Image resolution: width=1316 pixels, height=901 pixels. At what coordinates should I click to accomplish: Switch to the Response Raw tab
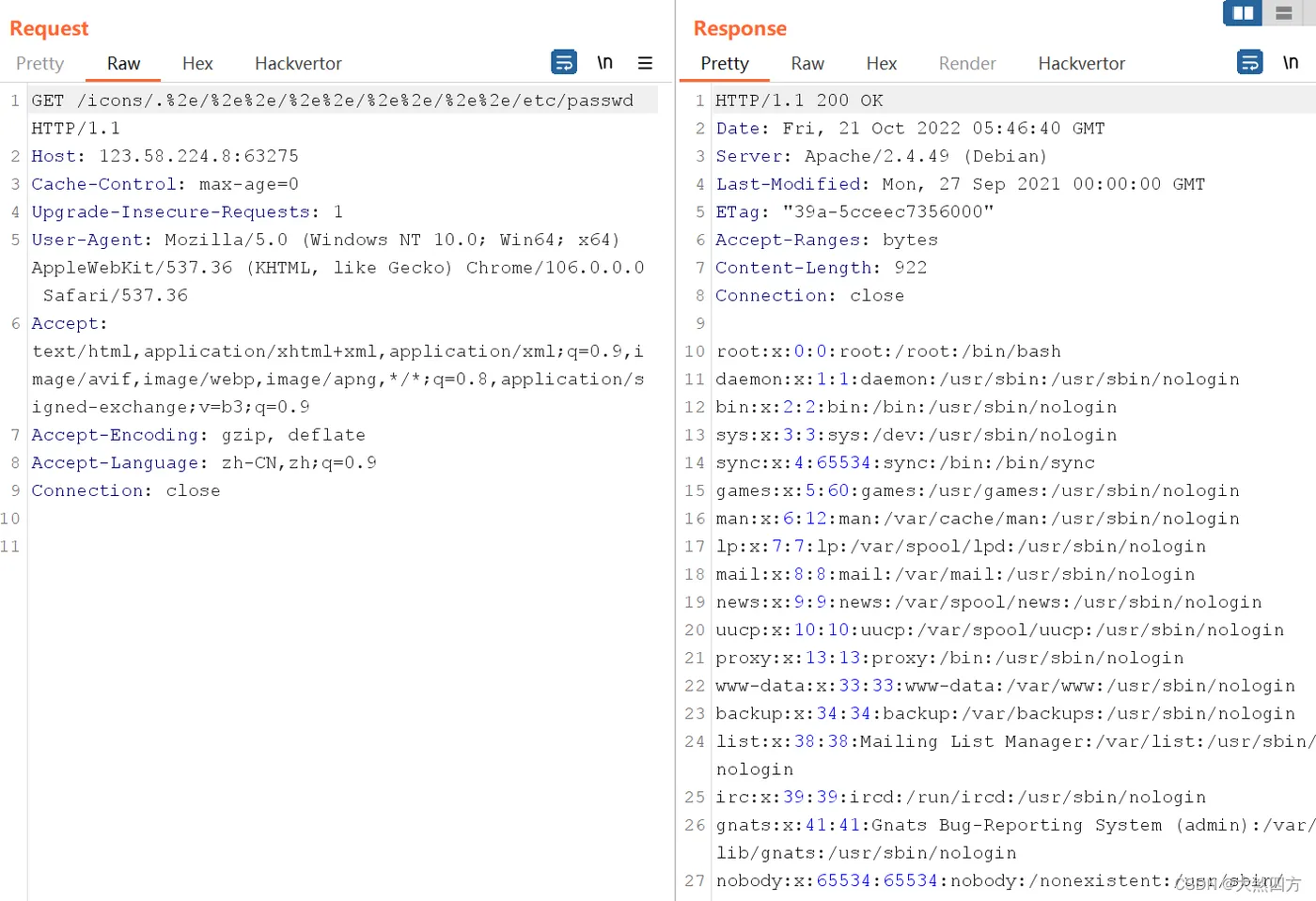point(807,64)
